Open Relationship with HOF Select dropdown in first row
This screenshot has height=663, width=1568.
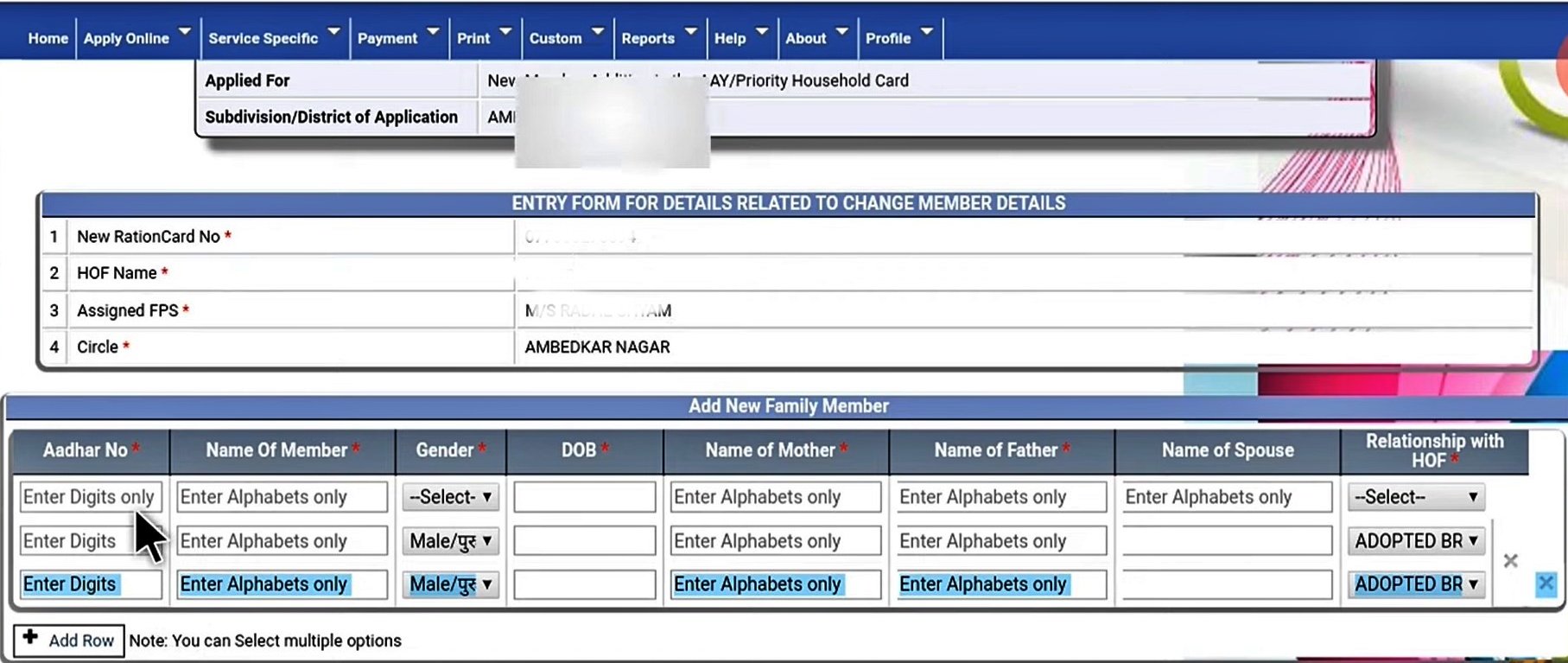[1416, 497]
